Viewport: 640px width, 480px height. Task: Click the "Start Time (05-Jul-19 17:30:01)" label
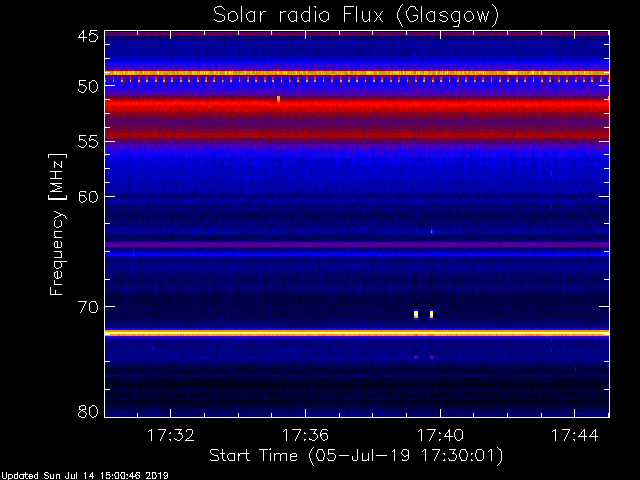click(x=356, y=456)
